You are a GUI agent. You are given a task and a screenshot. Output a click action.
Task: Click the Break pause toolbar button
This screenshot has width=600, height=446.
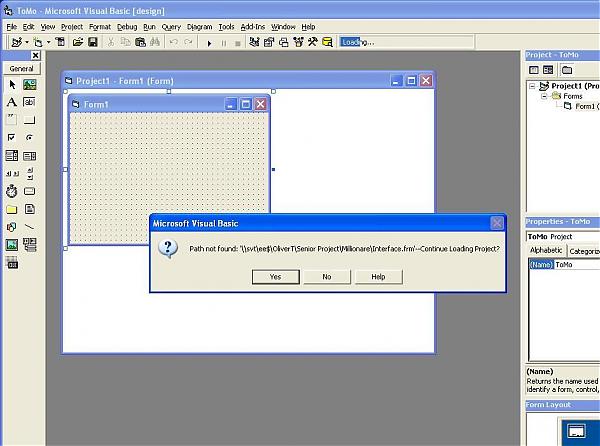pos(224,43)
